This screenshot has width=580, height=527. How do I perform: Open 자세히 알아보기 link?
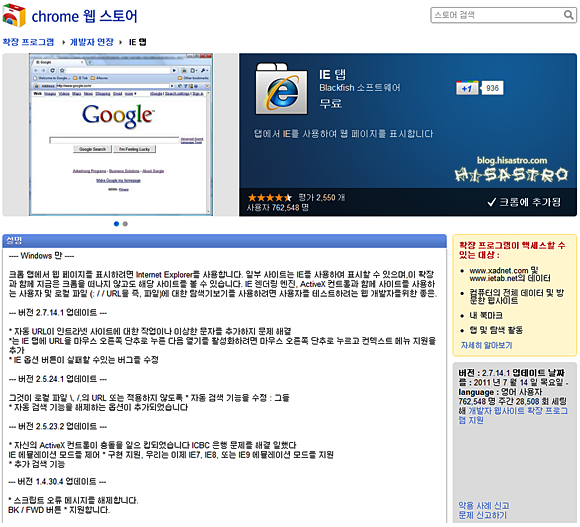(486, 345)
